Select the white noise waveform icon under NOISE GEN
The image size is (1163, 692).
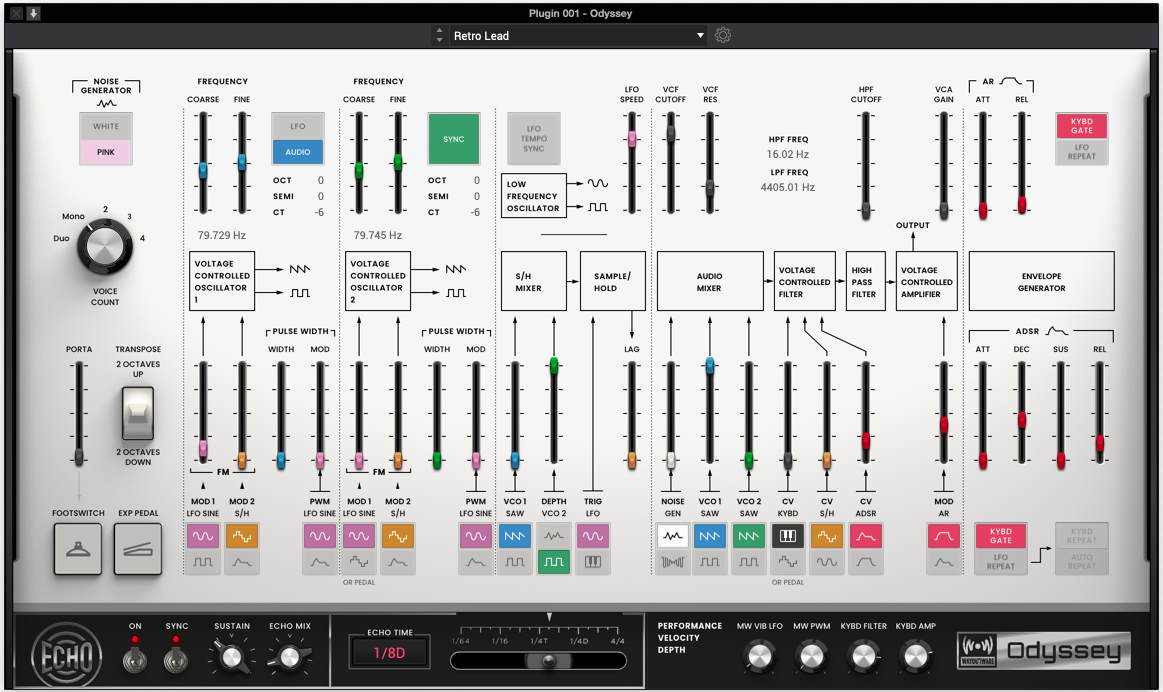pos(671,536)
